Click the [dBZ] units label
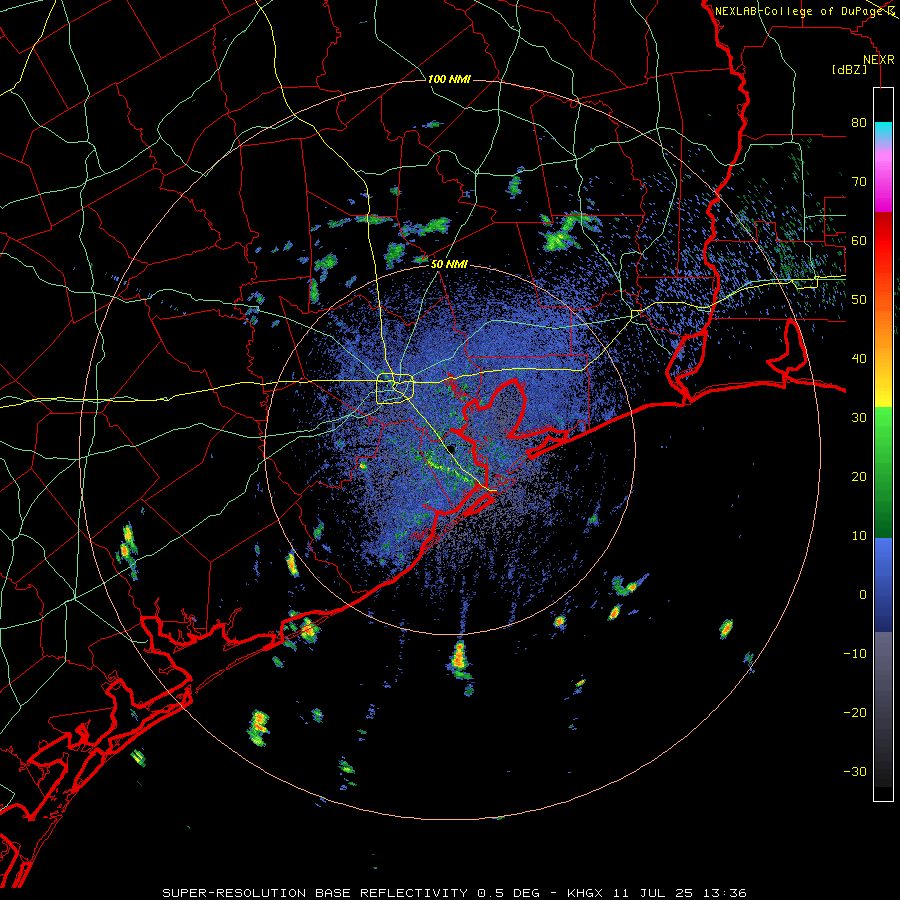The image size is (900, 900). coord(849,69)
